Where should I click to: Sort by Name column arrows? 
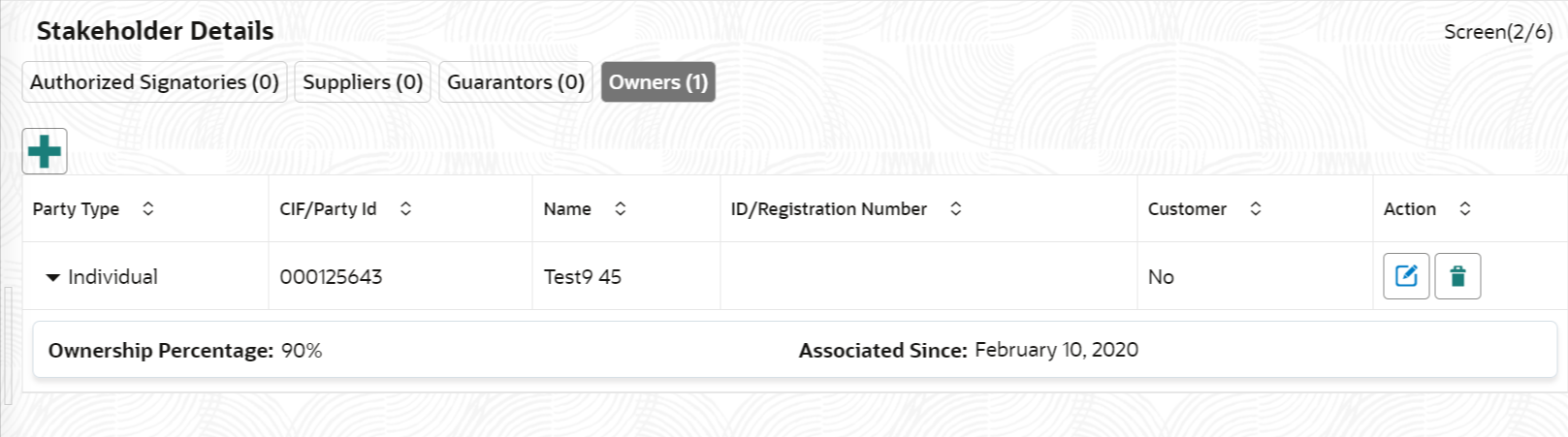[x=621, y=208]
